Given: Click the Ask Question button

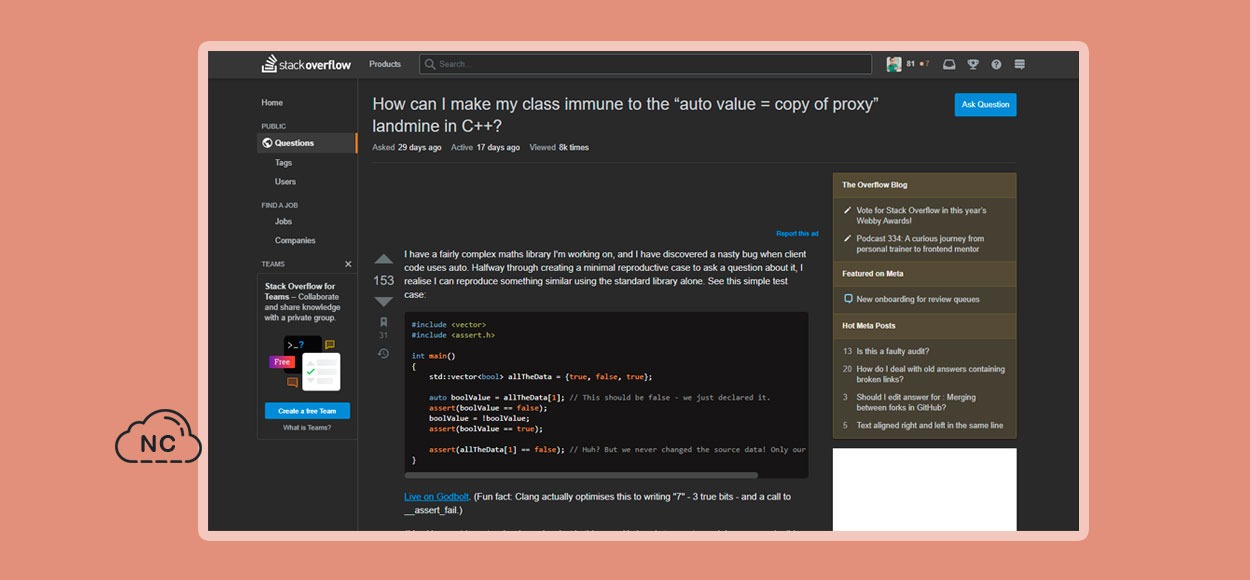Looking at the screenshot, I should [x=985, y=104].
